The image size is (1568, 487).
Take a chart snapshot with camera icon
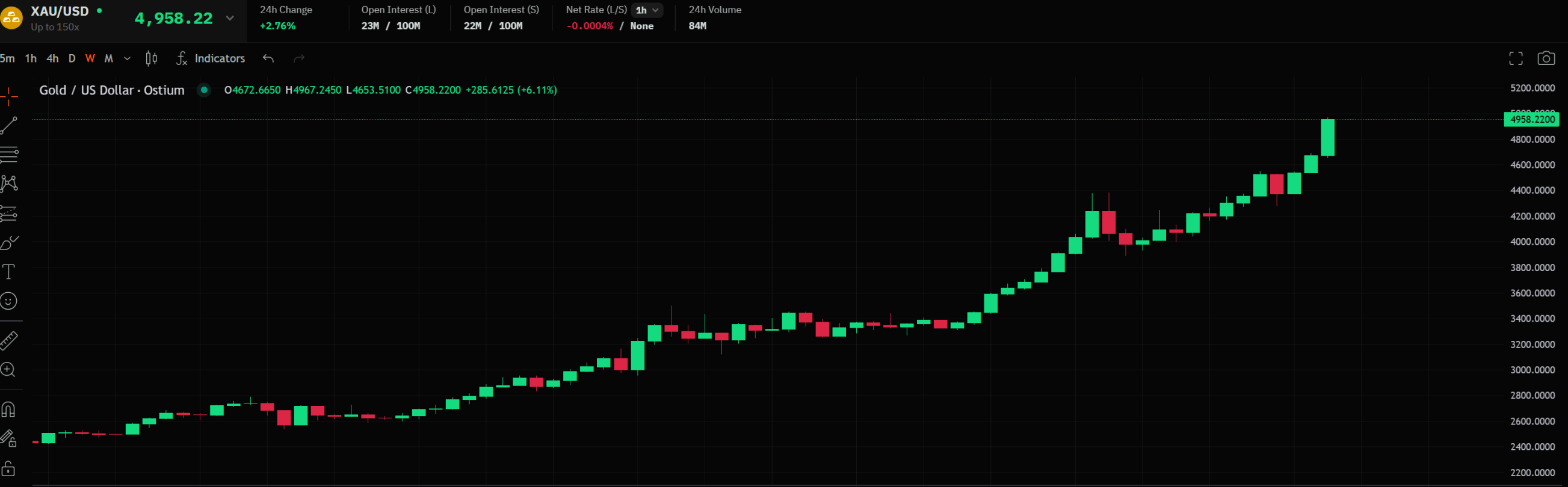coord(1546,58)
